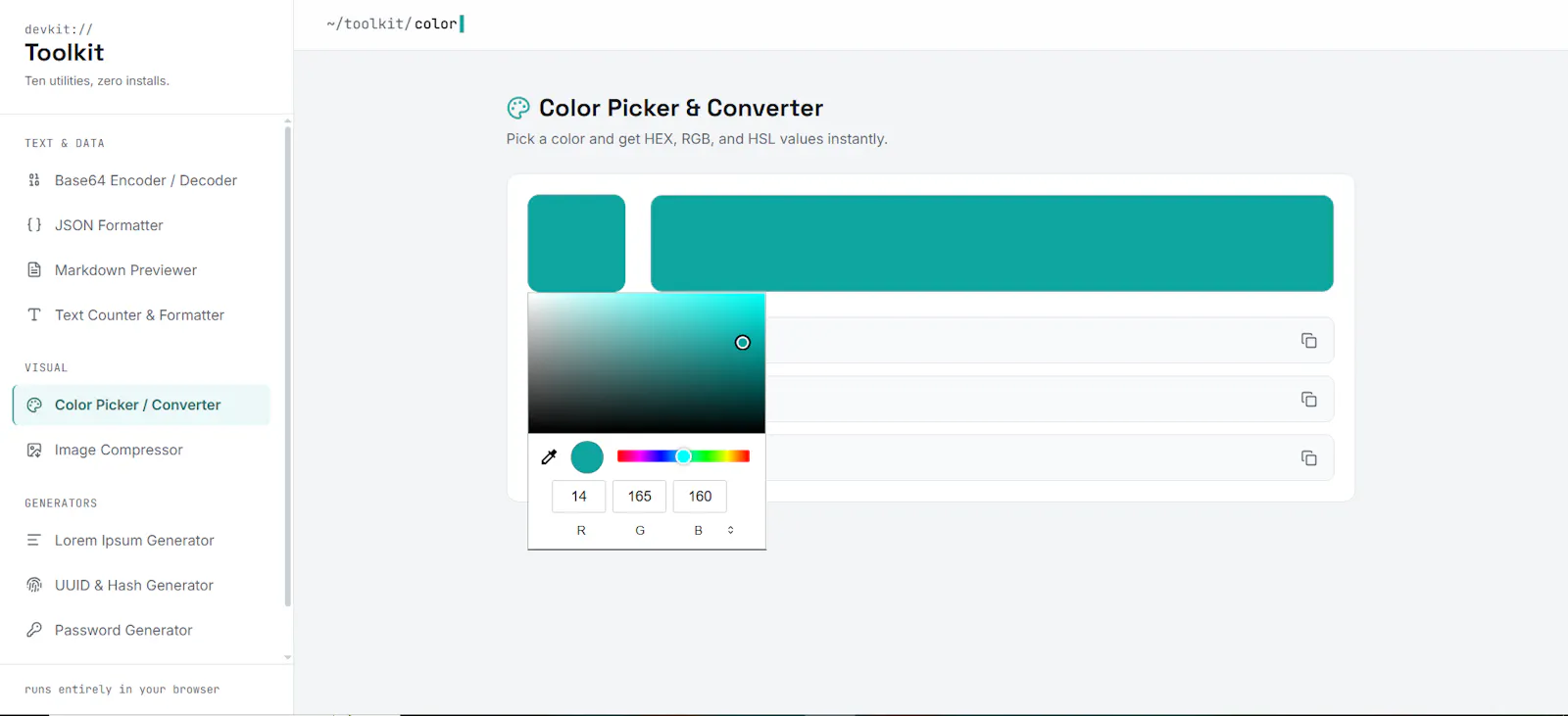
Task: Click the R value field showing 14
Action: point(579,497)
